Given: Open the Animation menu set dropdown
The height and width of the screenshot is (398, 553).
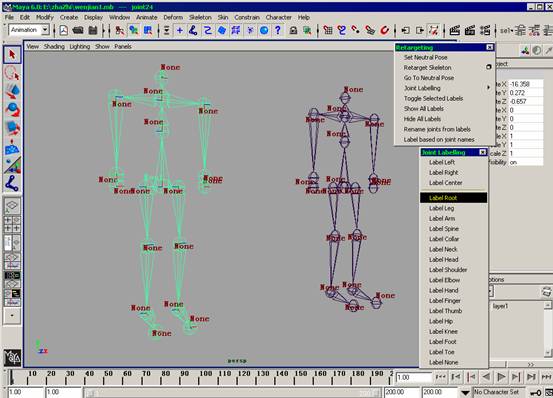Looking at the screenshot, I should pos(45,30).
